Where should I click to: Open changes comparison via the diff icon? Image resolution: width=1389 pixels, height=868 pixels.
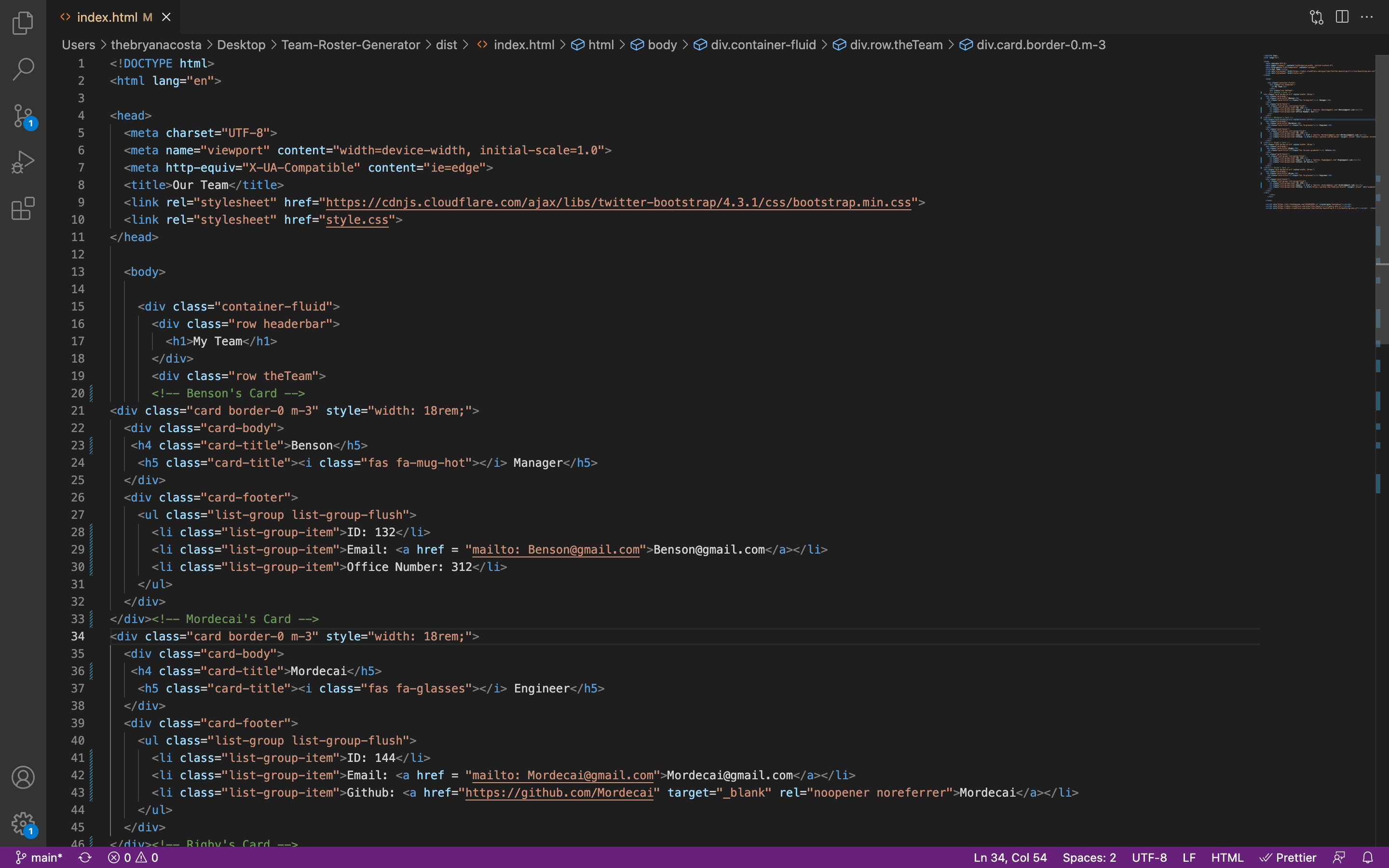tap(1317, 17)
